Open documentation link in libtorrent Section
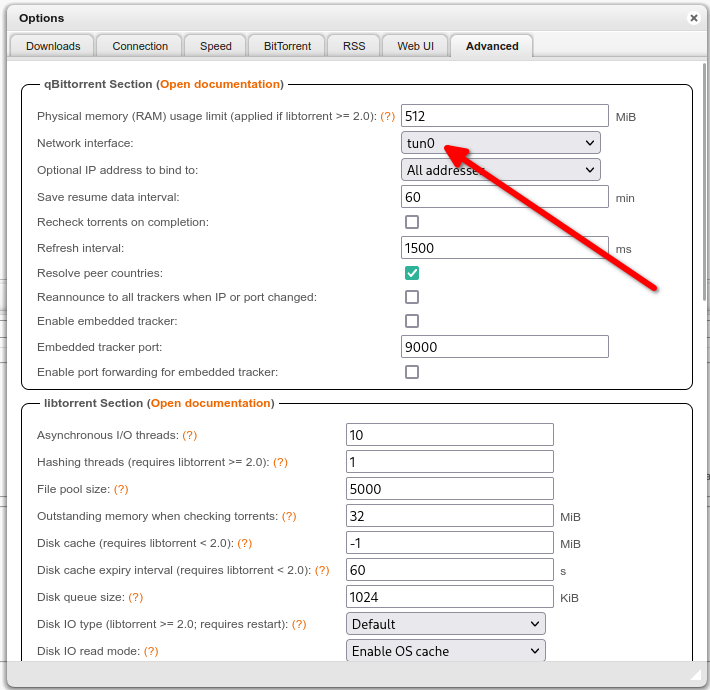This screenshot has width=710, height=690. 211,403
